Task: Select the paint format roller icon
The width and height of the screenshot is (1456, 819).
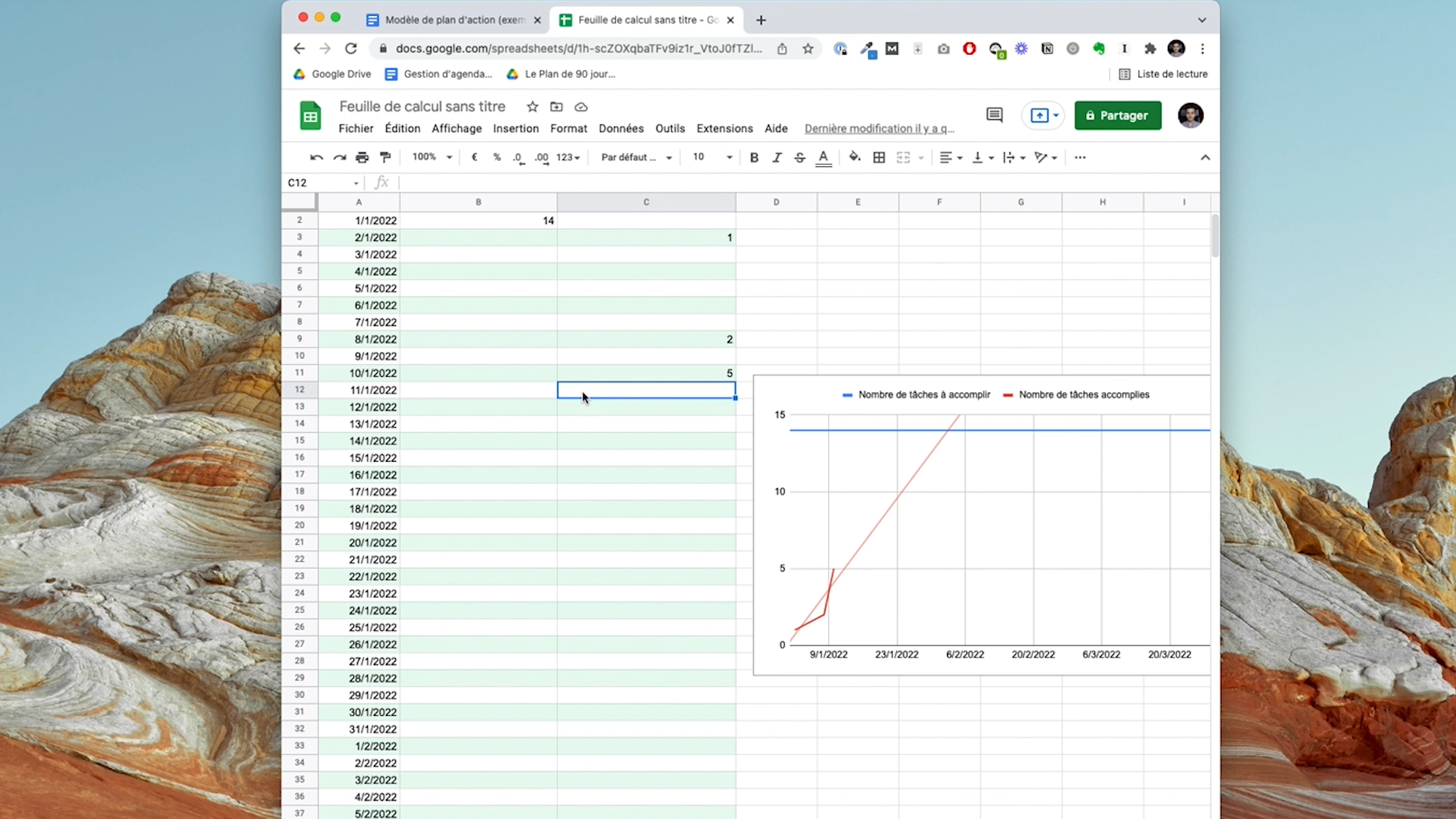Action: pyautogui.click(x=385, y=158)
